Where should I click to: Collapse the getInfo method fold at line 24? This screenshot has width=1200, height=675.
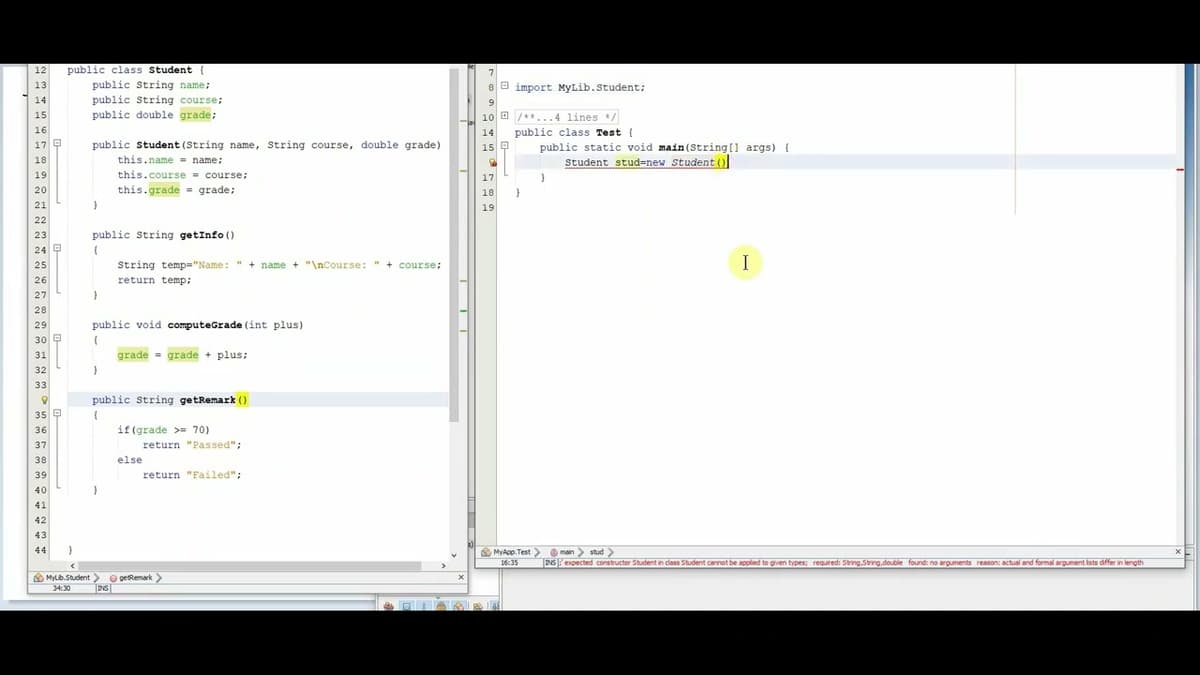point(57,249)
